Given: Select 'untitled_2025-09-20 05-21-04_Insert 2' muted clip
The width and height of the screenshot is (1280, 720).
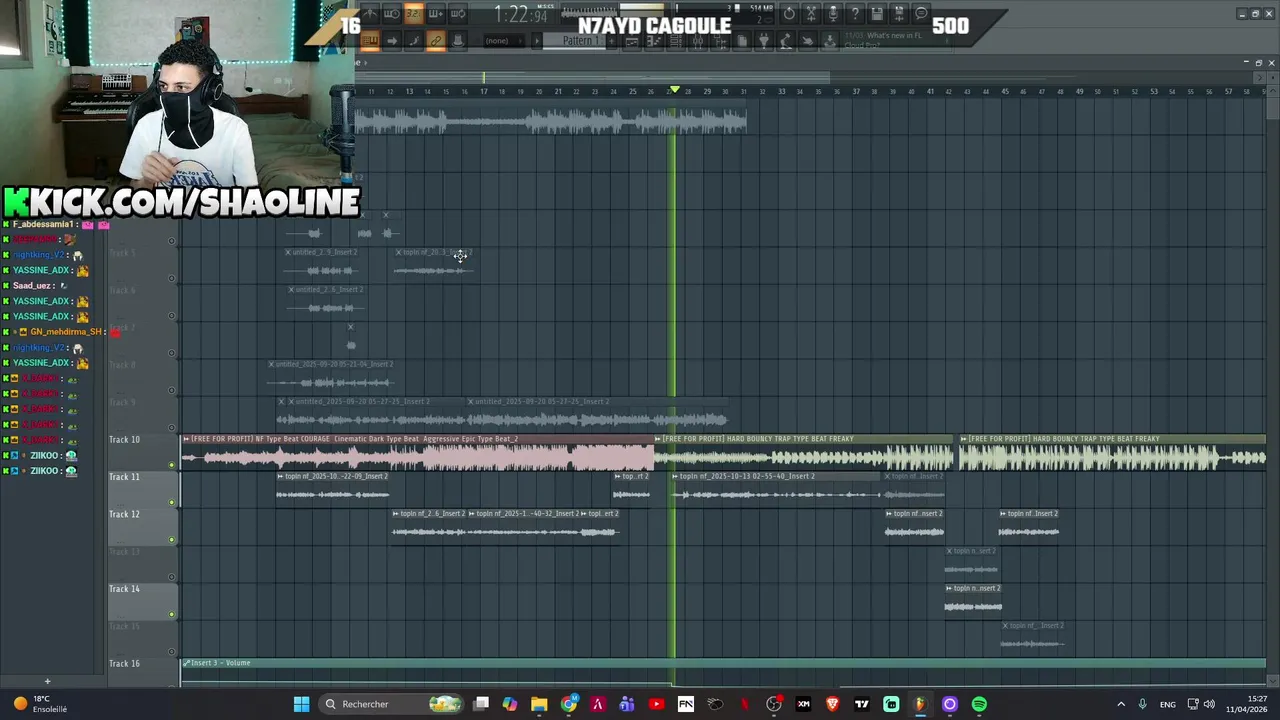Looking at the screenshot, I should point(331,376).
